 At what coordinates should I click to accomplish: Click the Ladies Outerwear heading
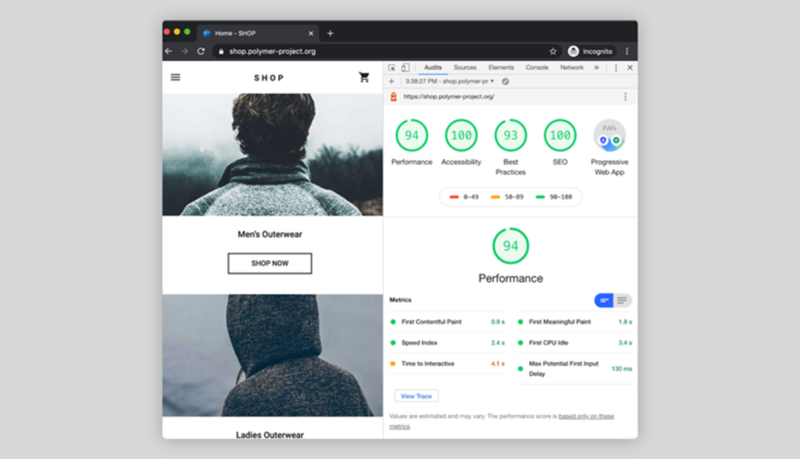[270, 435]
